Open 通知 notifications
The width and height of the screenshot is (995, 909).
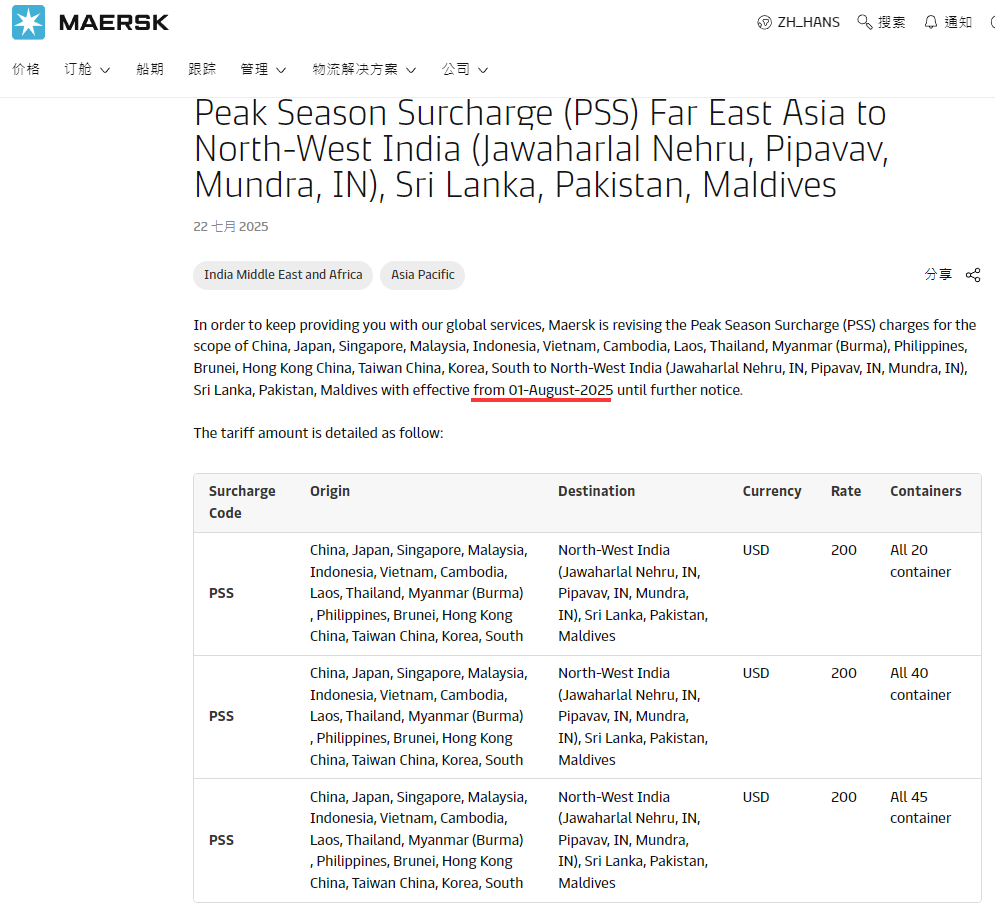point(958,22)
